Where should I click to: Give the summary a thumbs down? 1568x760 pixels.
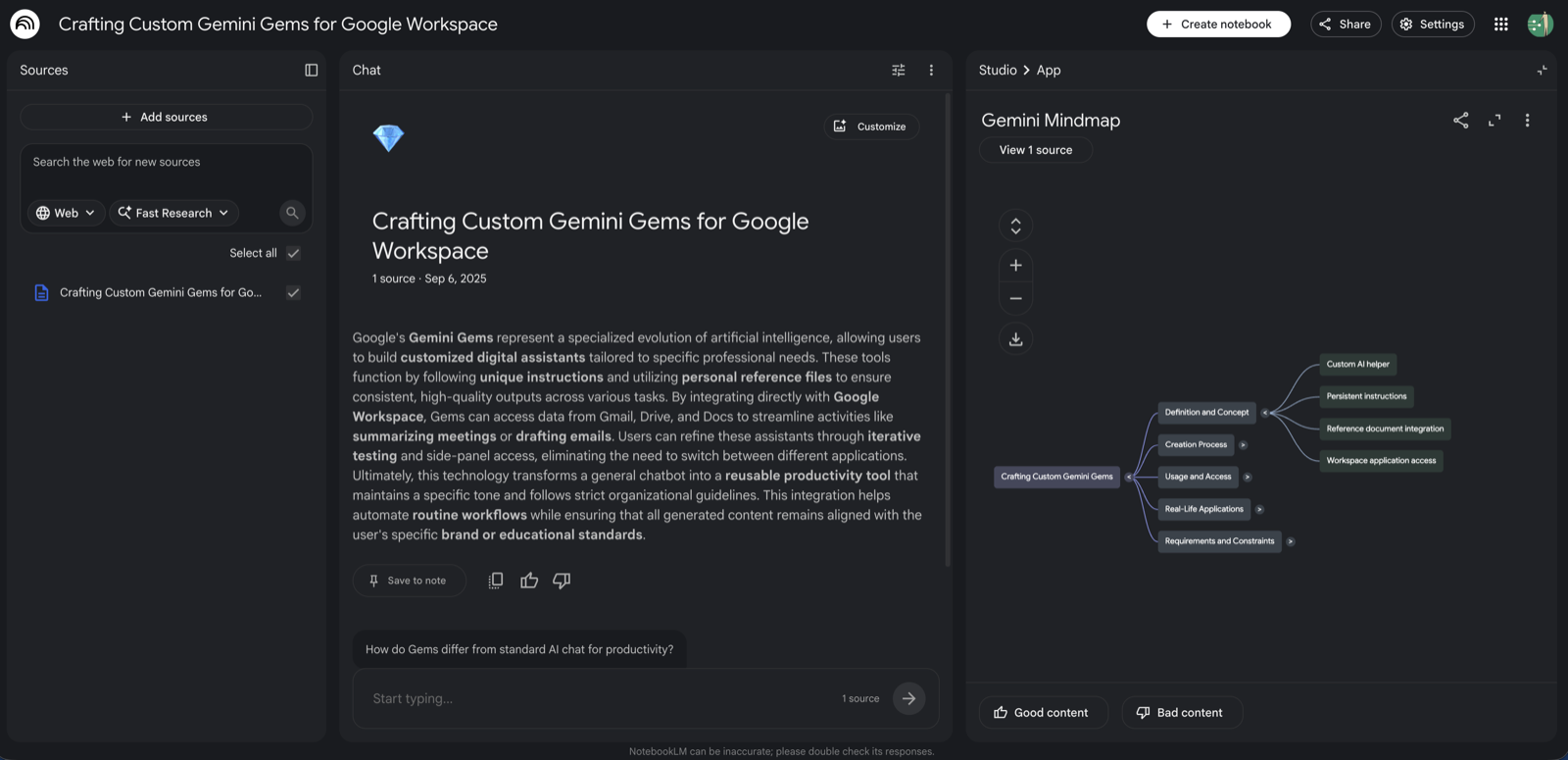tap(562, 581)
